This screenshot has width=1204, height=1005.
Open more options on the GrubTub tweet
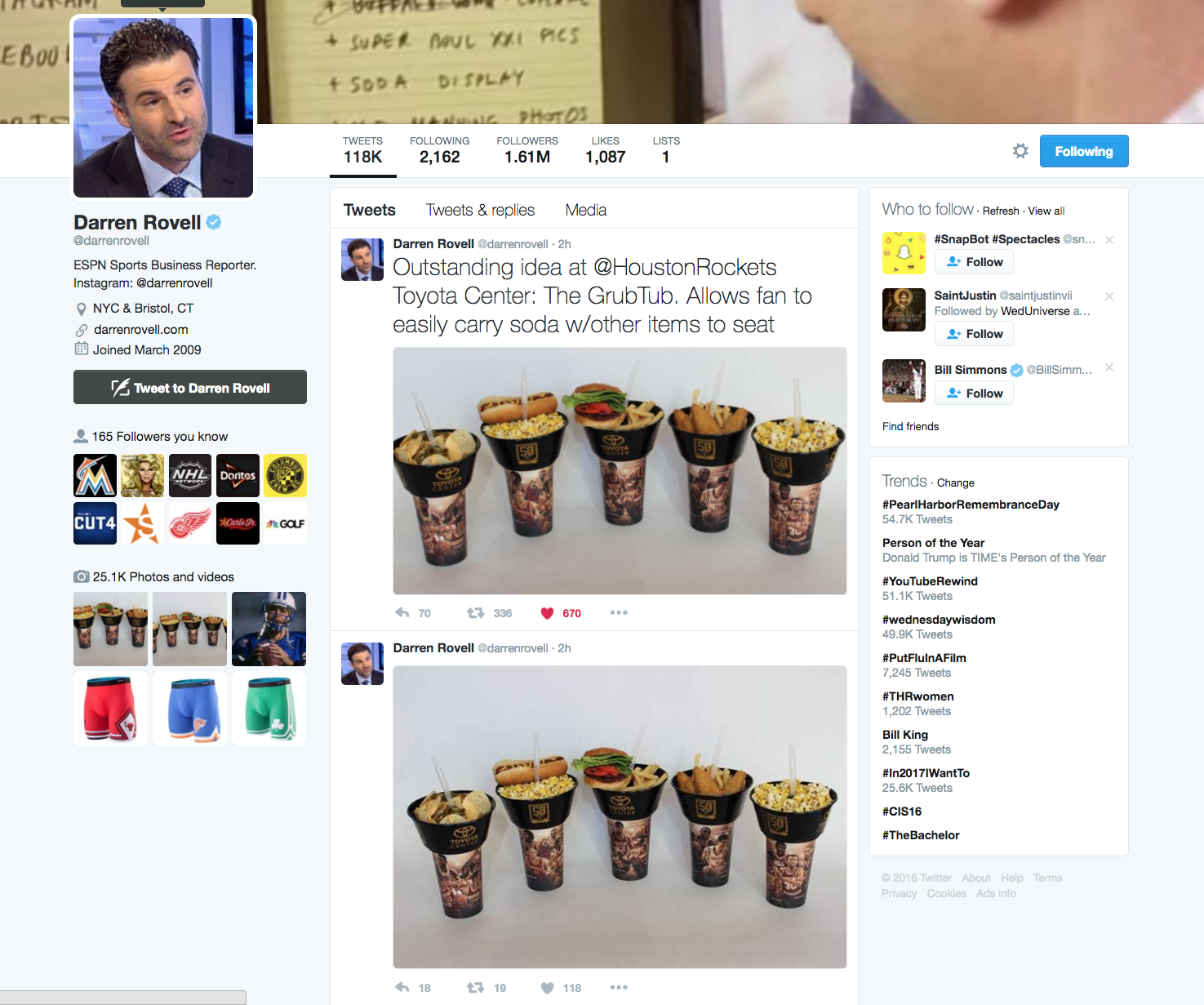click(x=619, y=613)
